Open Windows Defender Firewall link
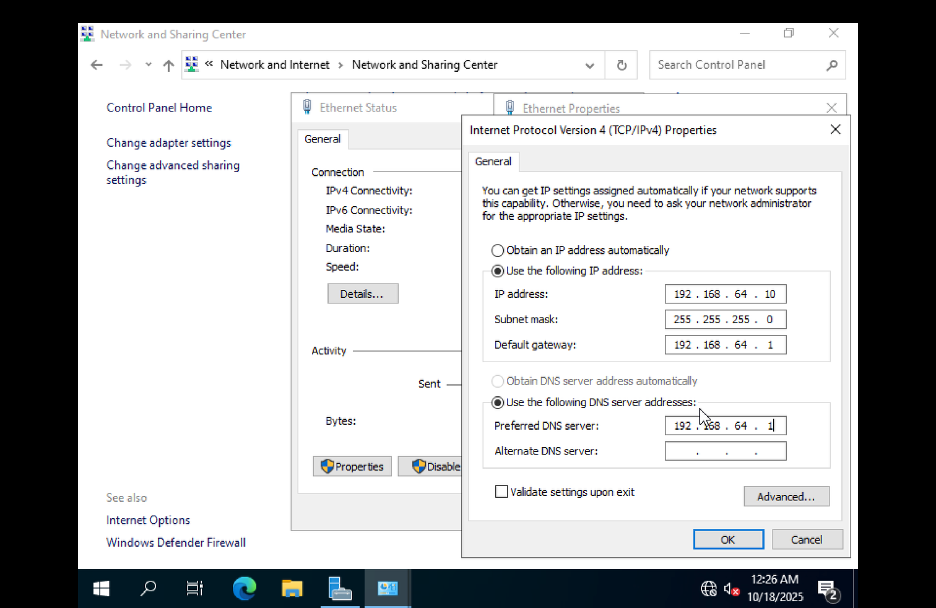The width and height of the screenshot is (936, 608). coord(175,542)
